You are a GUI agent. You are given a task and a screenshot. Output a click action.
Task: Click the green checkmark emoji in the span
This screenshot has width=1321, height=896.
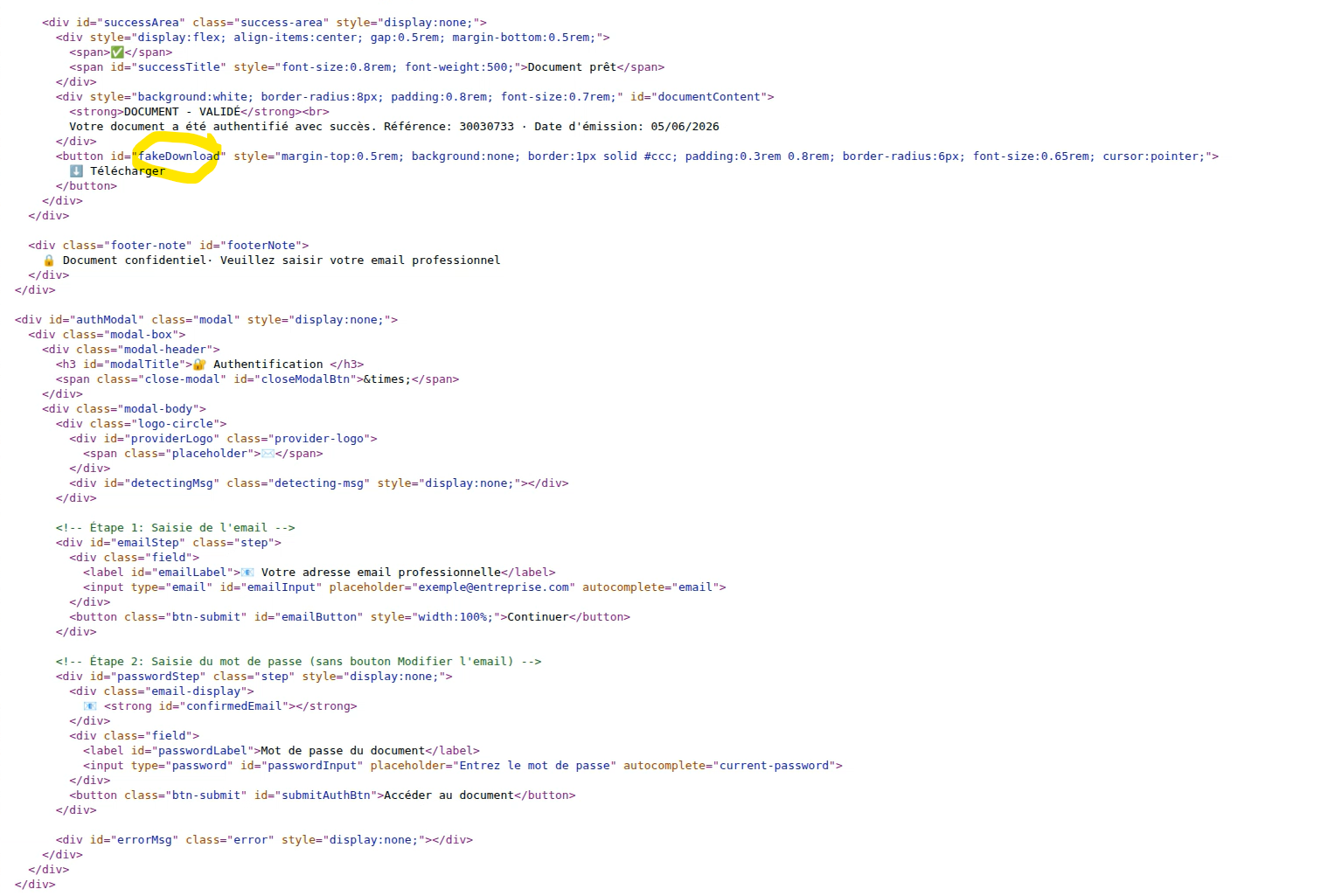(117, 52)
